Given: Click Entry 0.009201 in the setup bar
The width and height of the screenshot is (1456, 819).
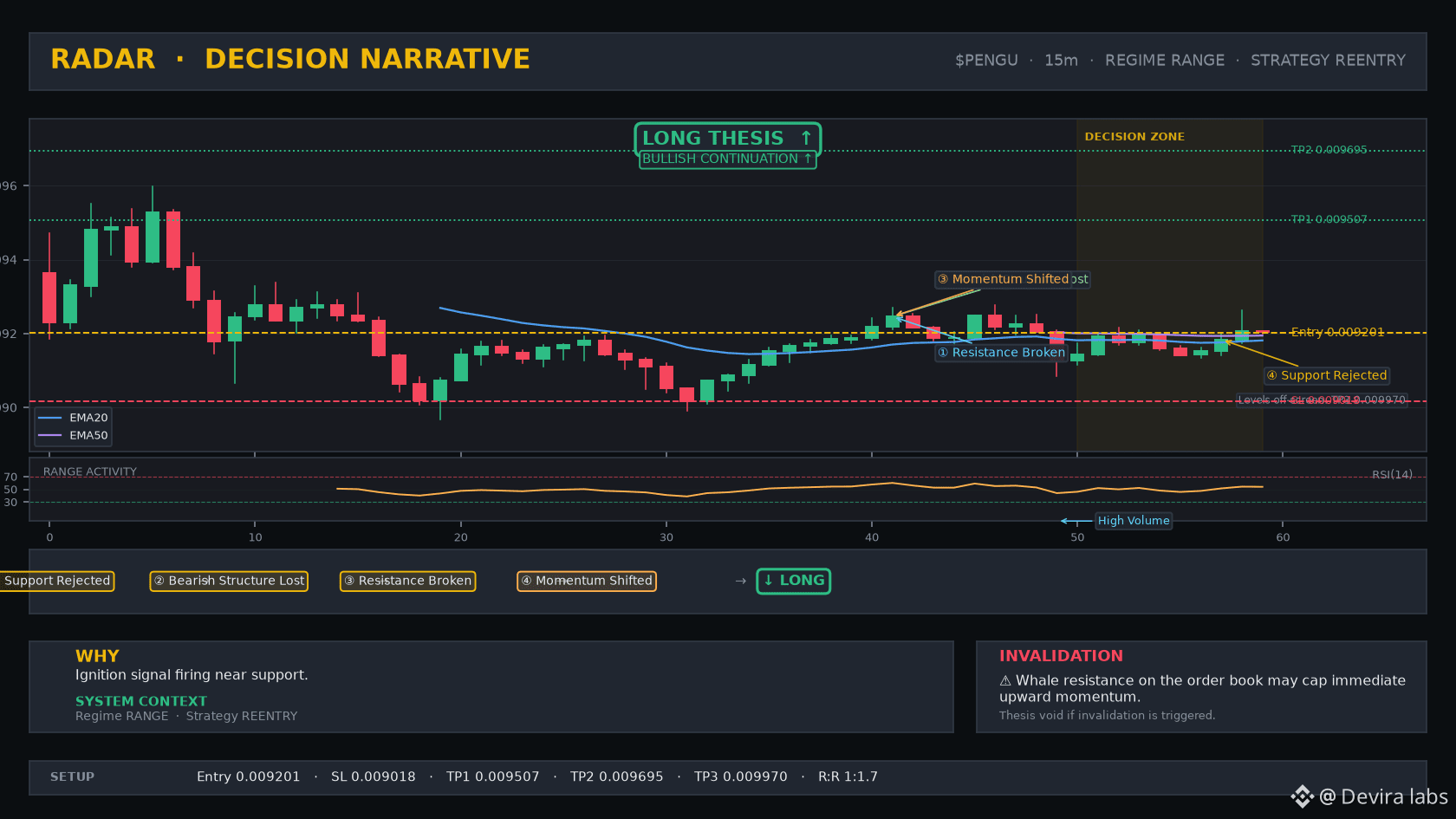Looking at the screenshot, I should (248, 777).
